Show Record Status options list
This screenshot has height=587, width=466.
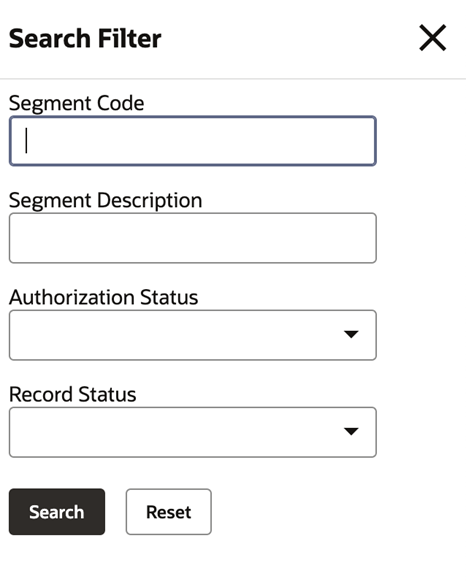point(193,432)
